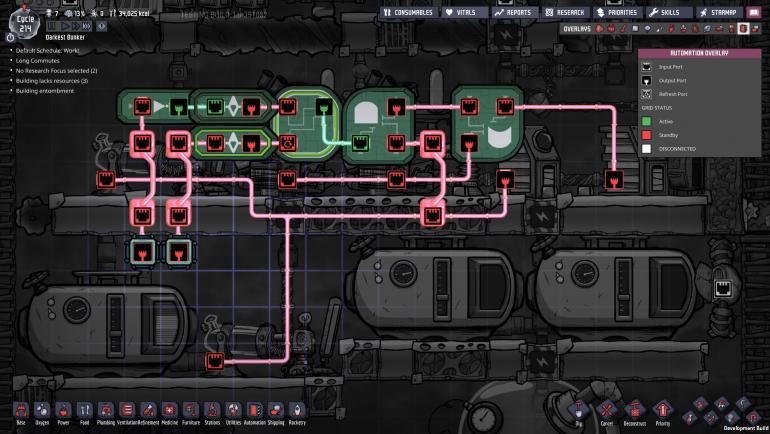This screenshot has height=434, width=770.
Task: Open the Consumables management tab
Action: (x=409, y=12)
